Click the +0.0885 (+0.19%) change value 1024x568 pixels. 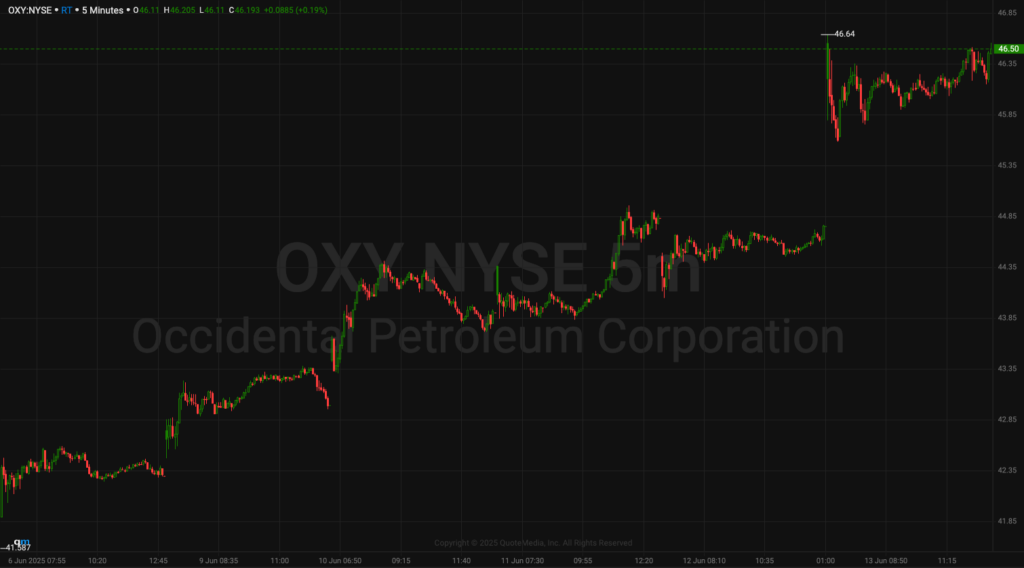296,10
